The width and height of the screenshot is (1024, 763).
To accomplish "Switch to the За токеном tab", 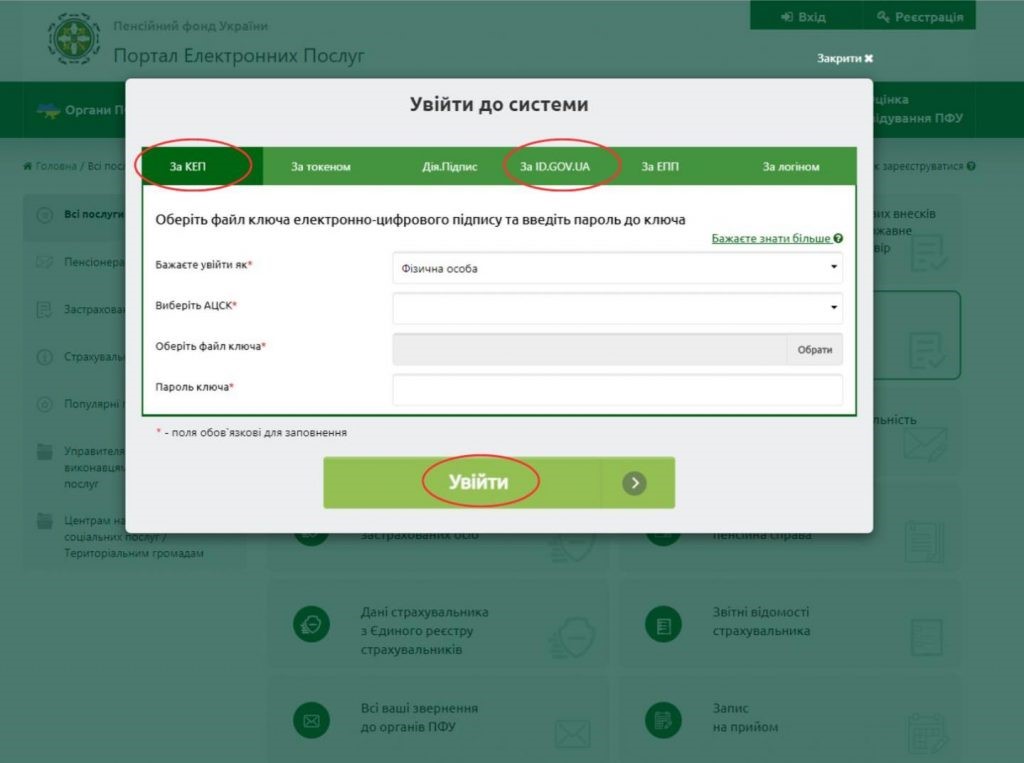I will [x=321, y=167].
